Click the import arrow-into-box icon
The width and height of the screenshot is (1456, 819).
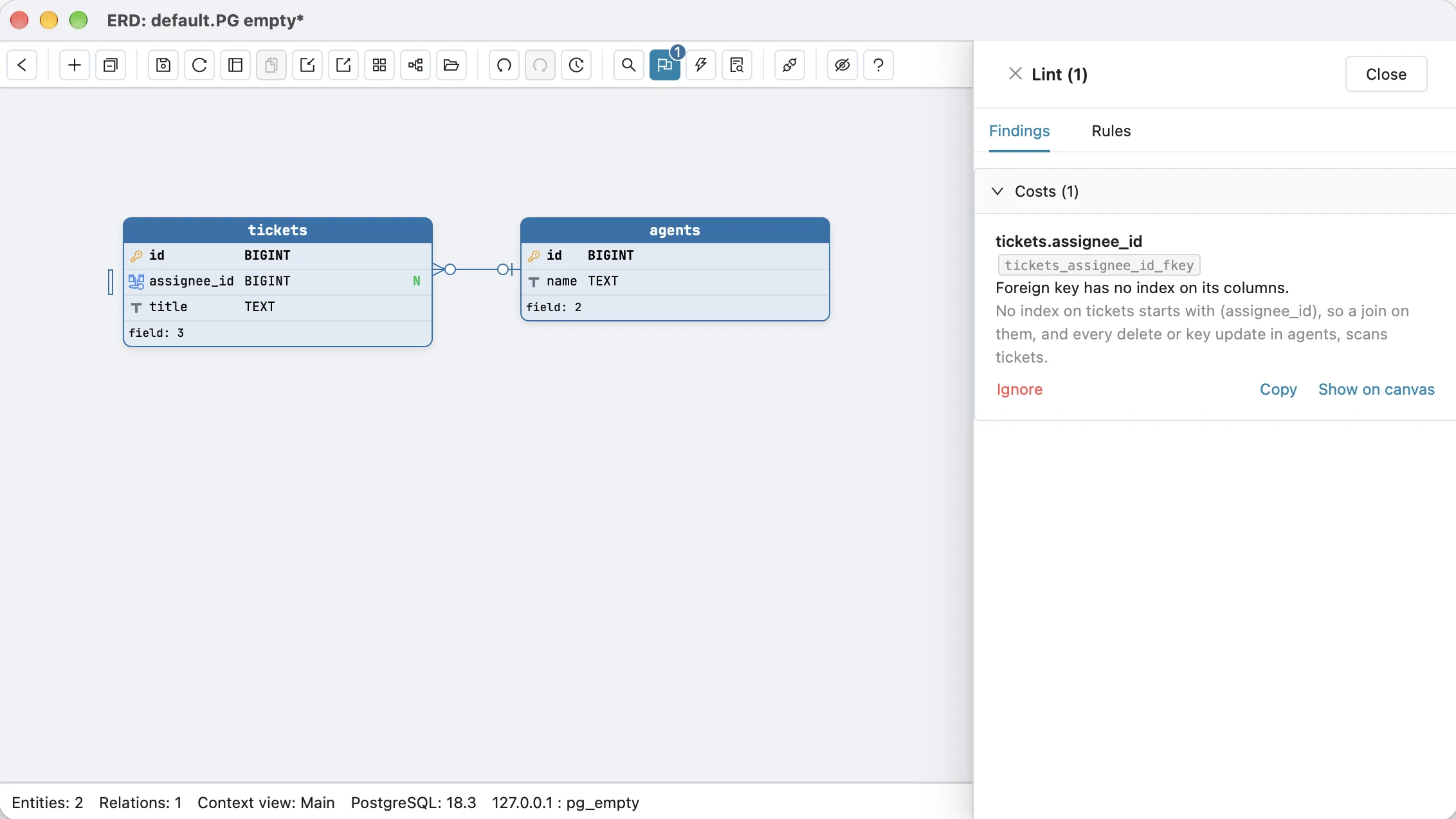pos(307,65)
